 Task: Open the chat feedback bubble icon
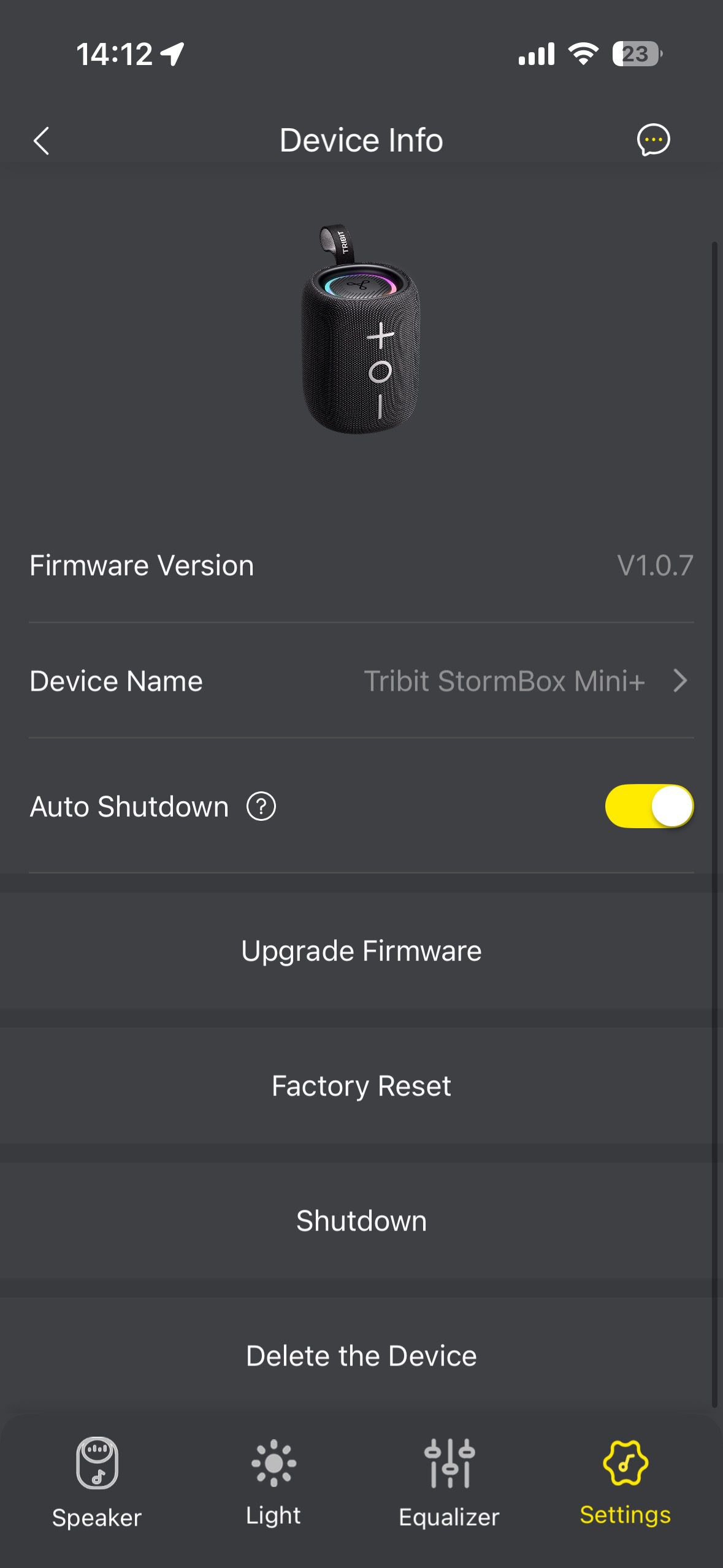pos(653,140)
